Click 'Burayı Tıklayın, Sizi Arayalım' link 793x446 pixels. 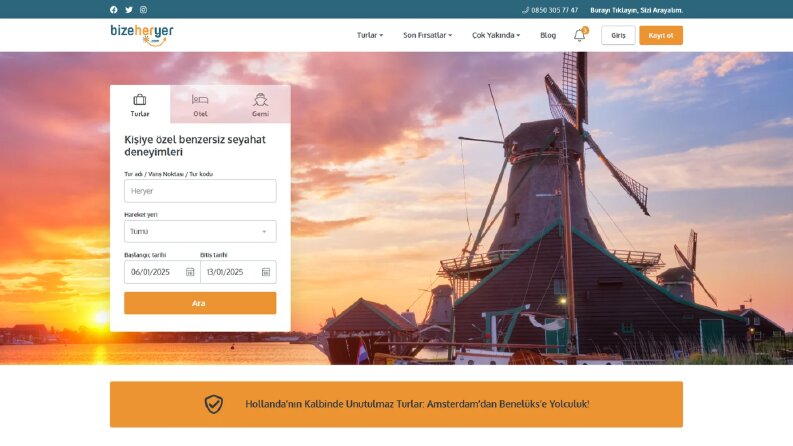(x=636, y=10)
